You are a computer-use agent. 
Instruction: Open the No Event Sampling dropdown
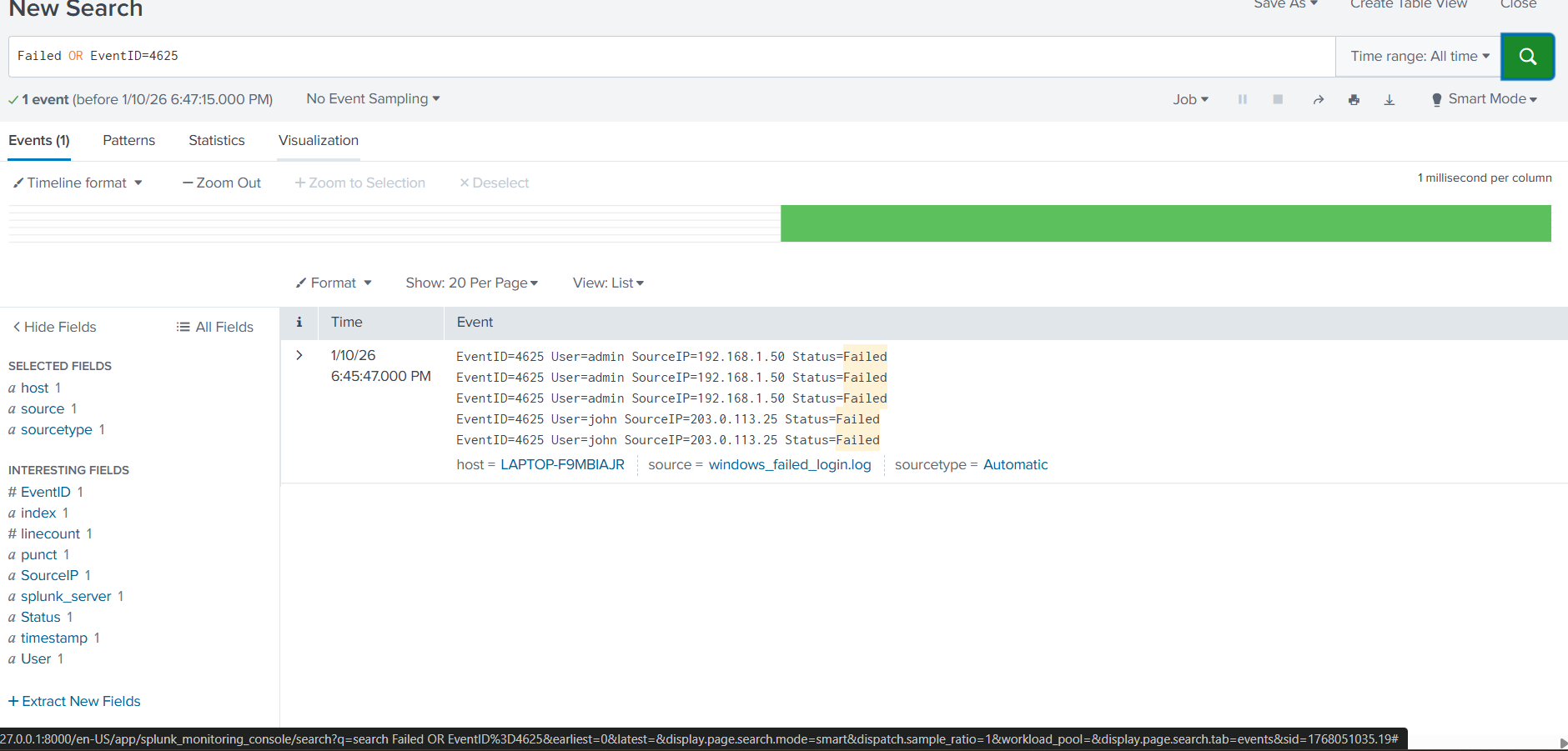pos(373,98)
